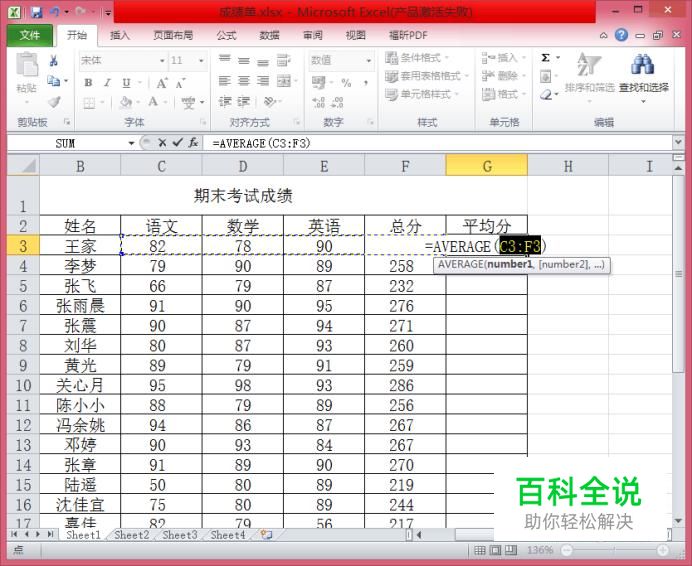Viewport: 692px width, 566px height.
Task: Open Format as Table menu
Action: point(426,76)
